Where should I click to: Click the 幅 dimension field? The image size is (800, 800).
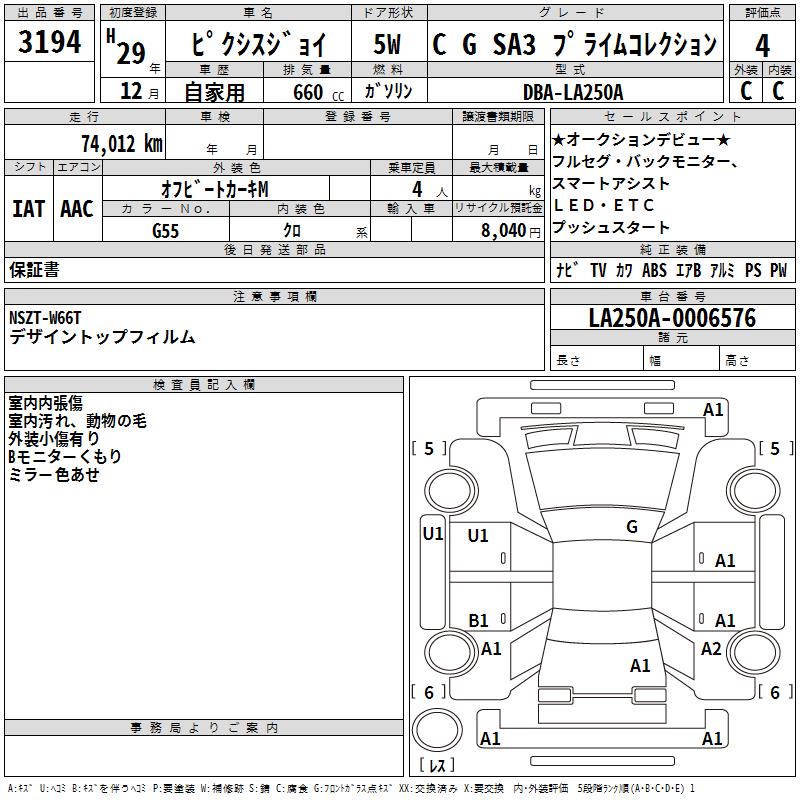point(681,360)
